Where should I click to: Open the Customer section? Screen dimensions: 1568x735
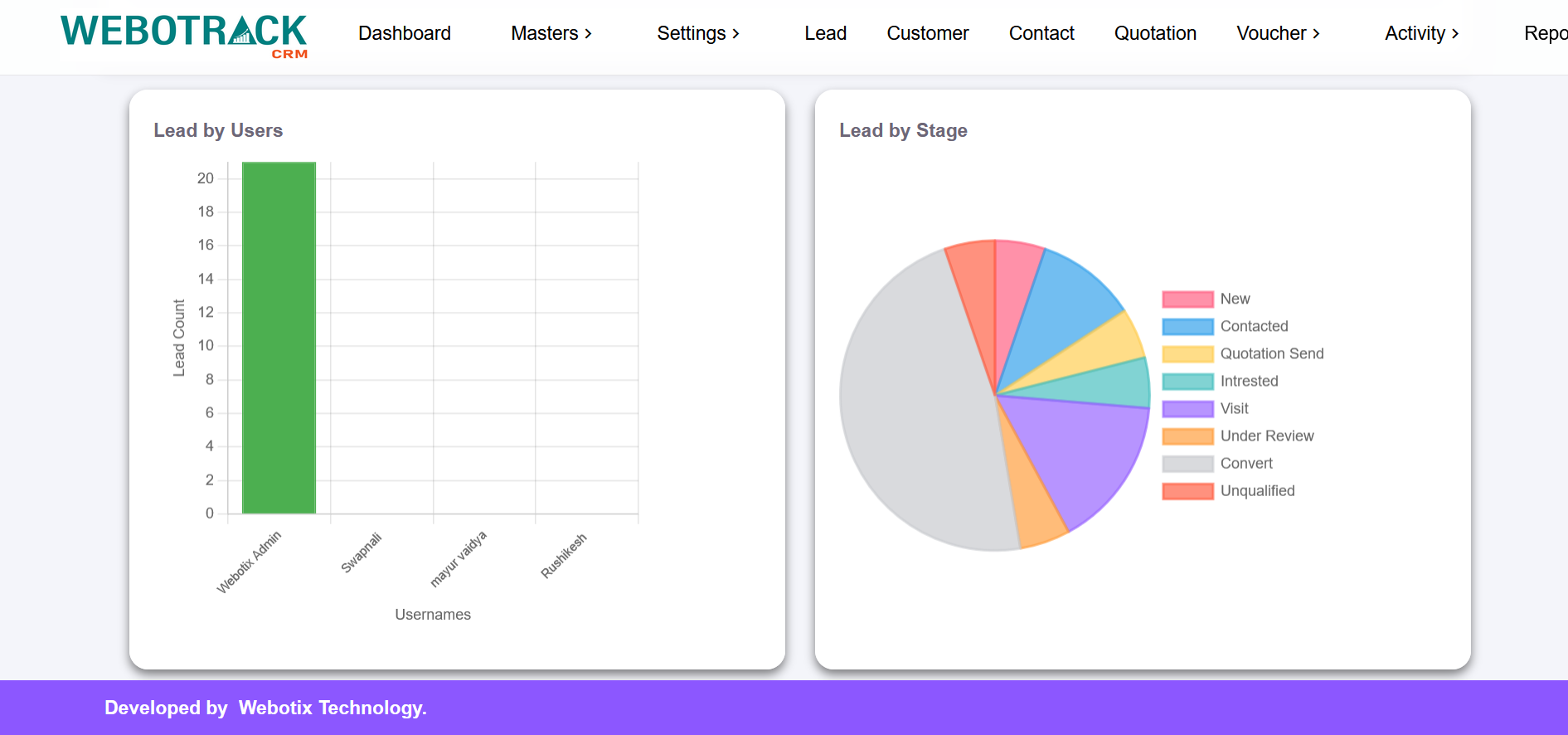coord(927,33)
